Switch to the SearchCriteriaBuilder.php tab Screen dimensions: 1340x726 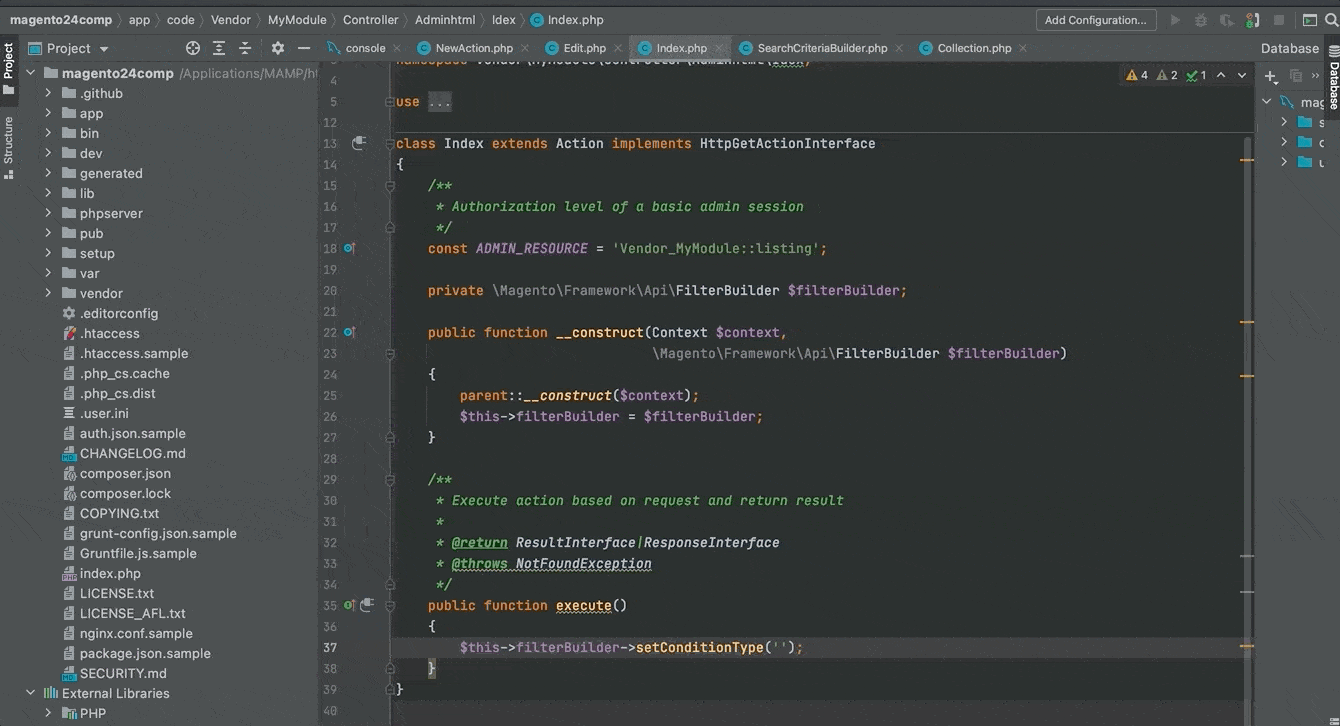pos(821,48)
